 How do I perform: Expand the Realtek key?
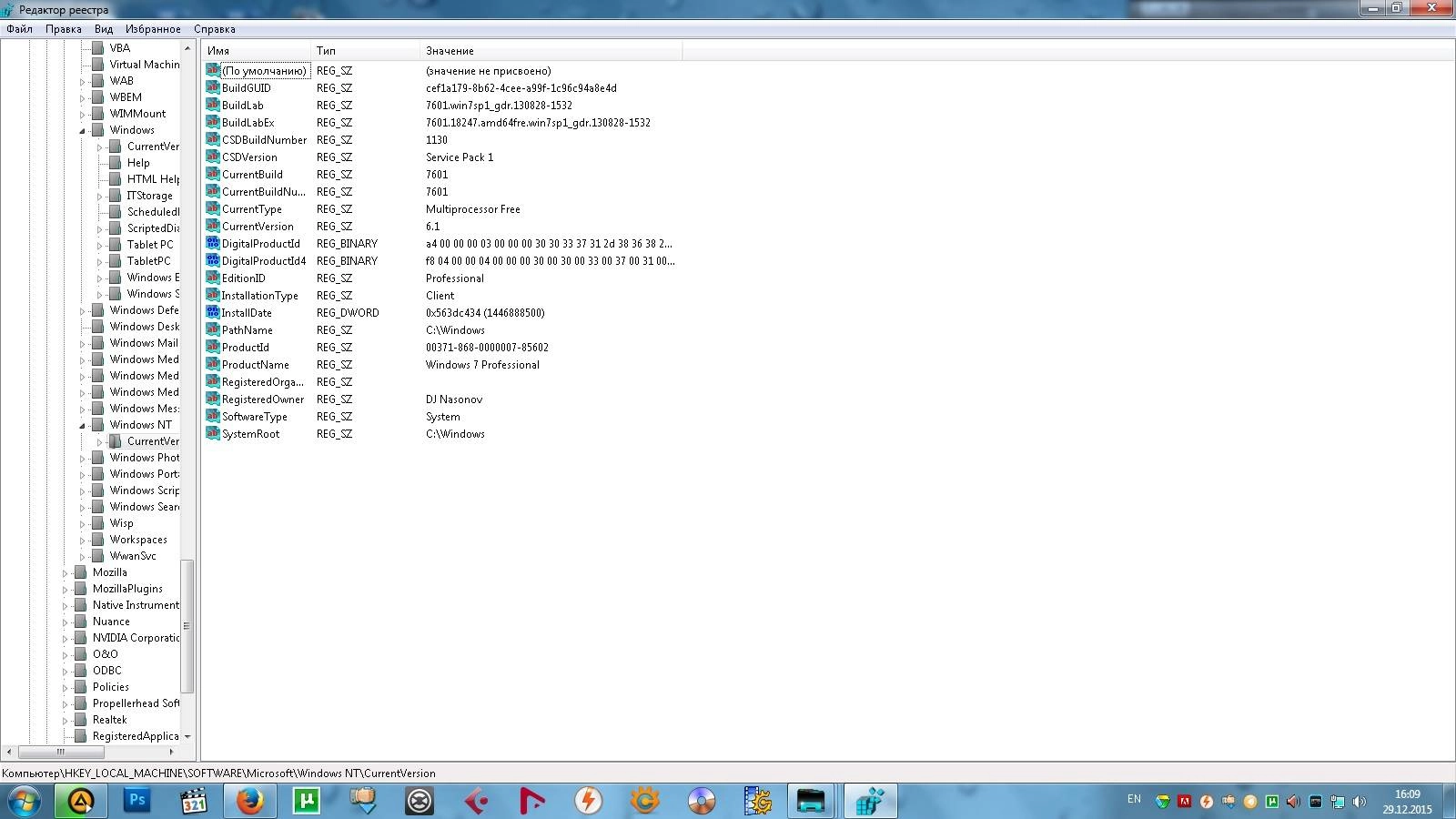[65, 721]
